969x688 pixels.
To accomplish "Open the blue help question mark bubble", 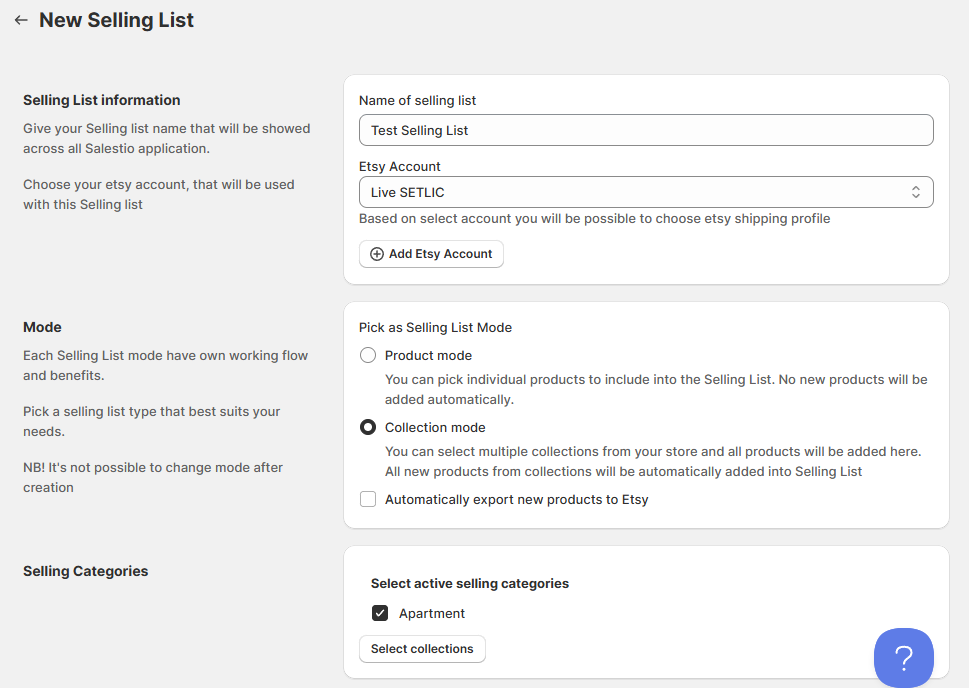I will pos(903,658).
